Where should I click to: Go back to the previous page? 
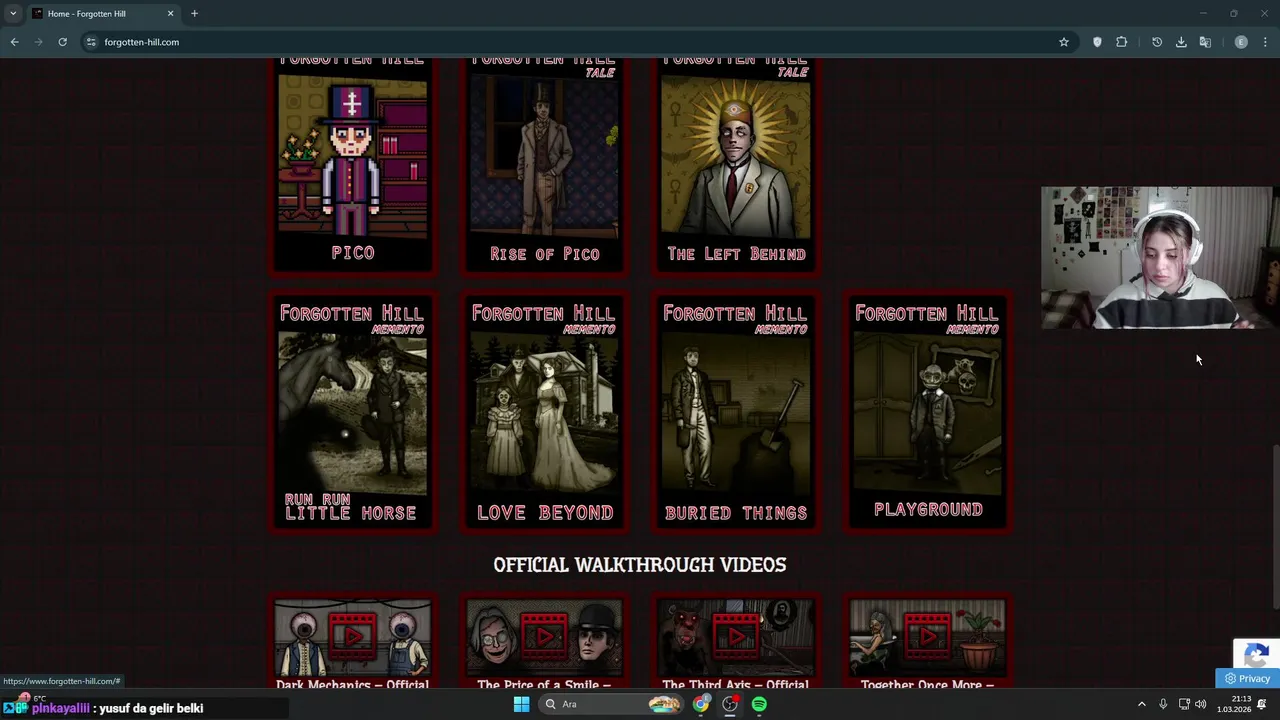[x=14, y=42]
